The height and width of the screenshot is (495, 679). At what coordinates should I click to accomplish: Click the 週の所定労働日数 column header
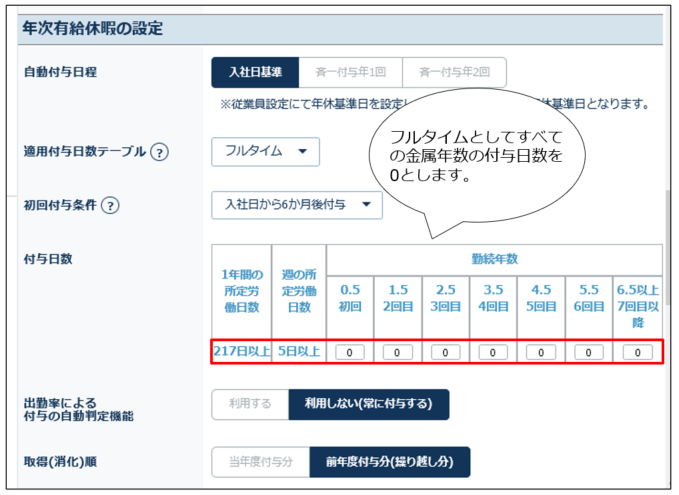pyautogui.click(x=299, y=291)
